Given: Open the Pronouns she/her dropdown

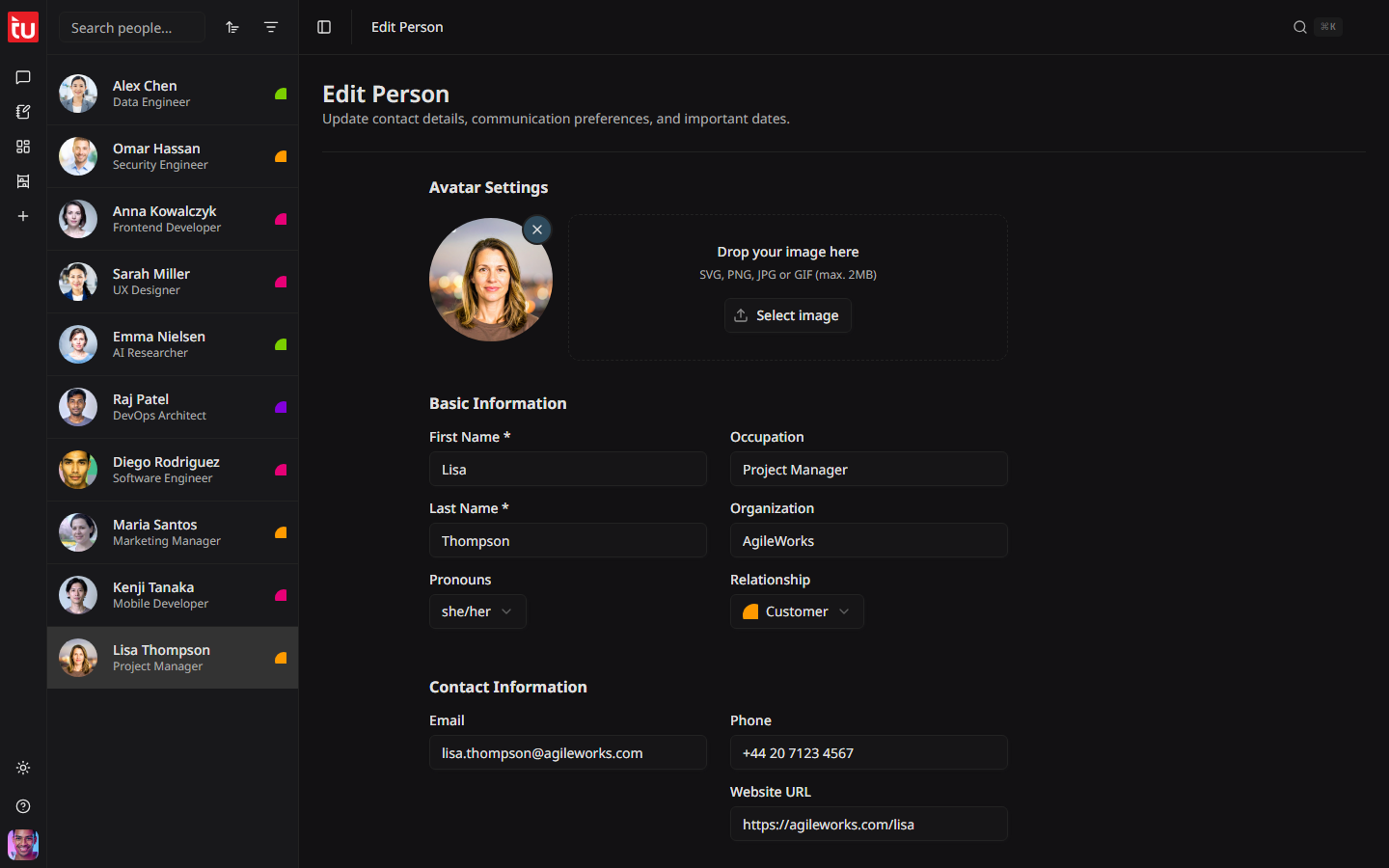Looking at the screenshot, I should [x=477, y=611].
